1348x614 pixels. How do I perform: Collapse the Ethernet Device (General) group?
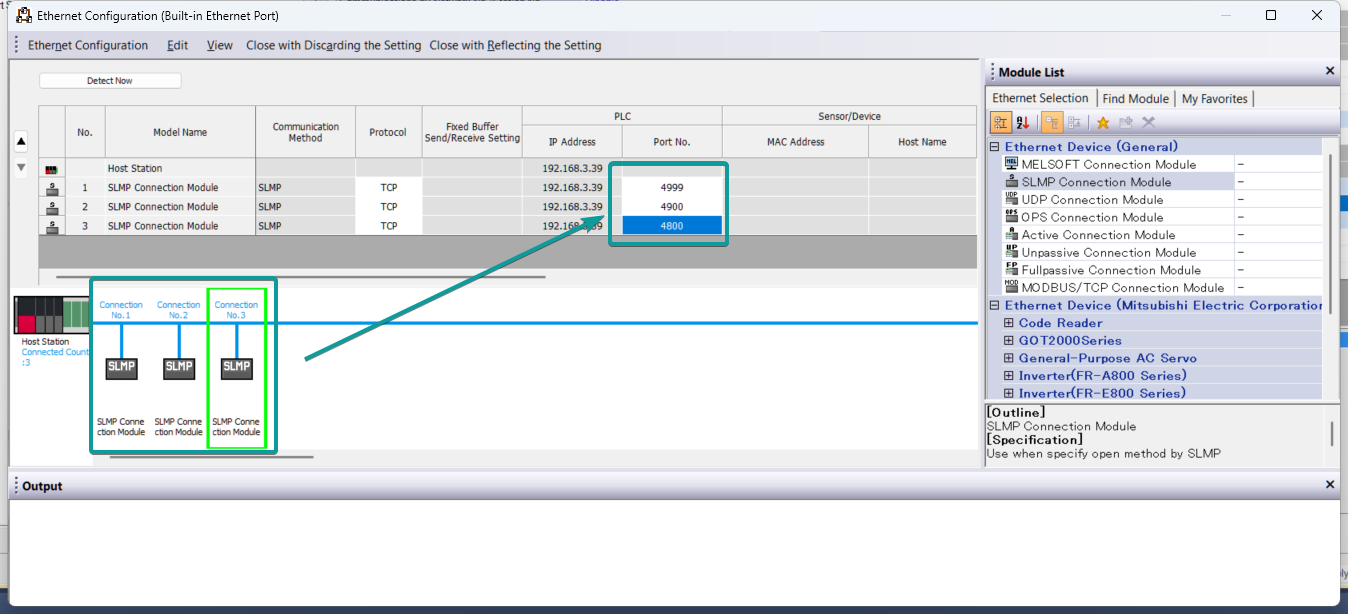995,147
